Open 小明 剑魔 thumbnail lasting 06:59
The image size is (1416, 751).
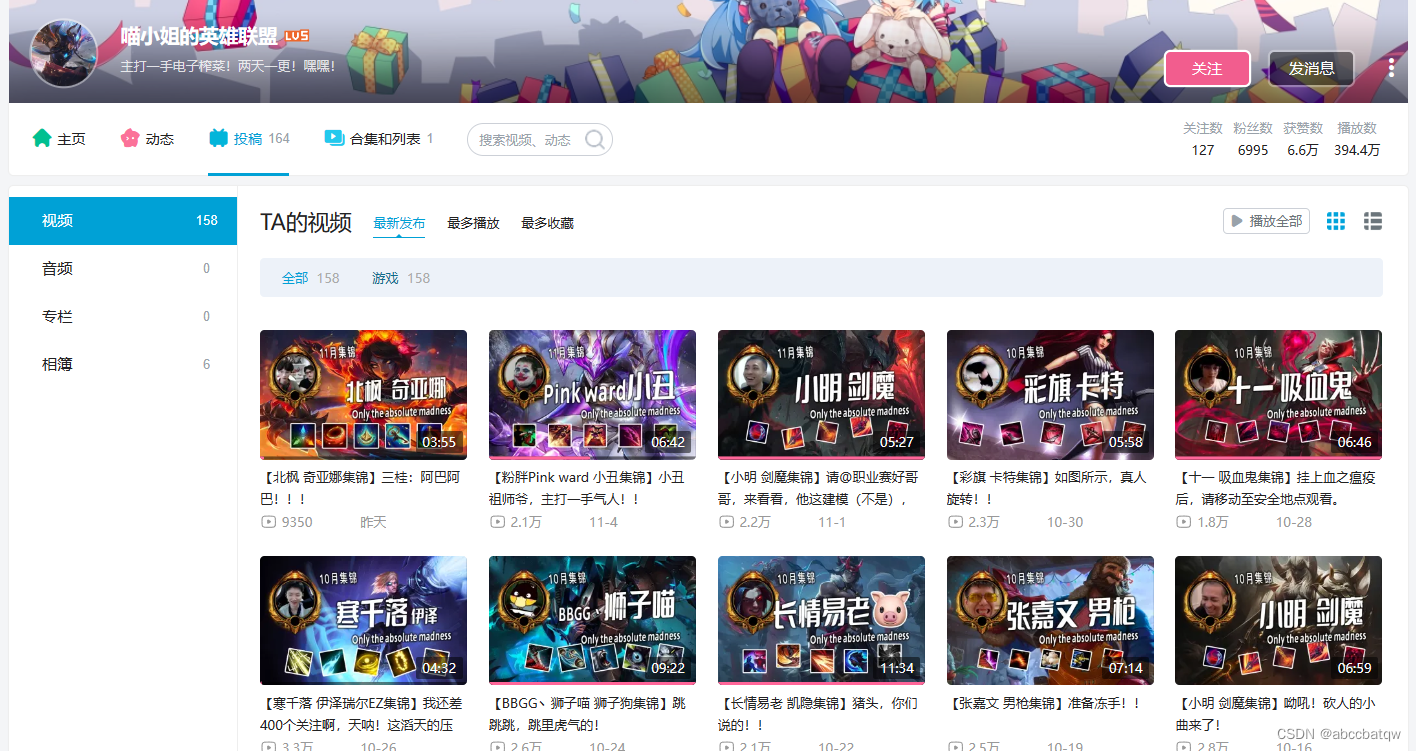(x=1278, y=620)
